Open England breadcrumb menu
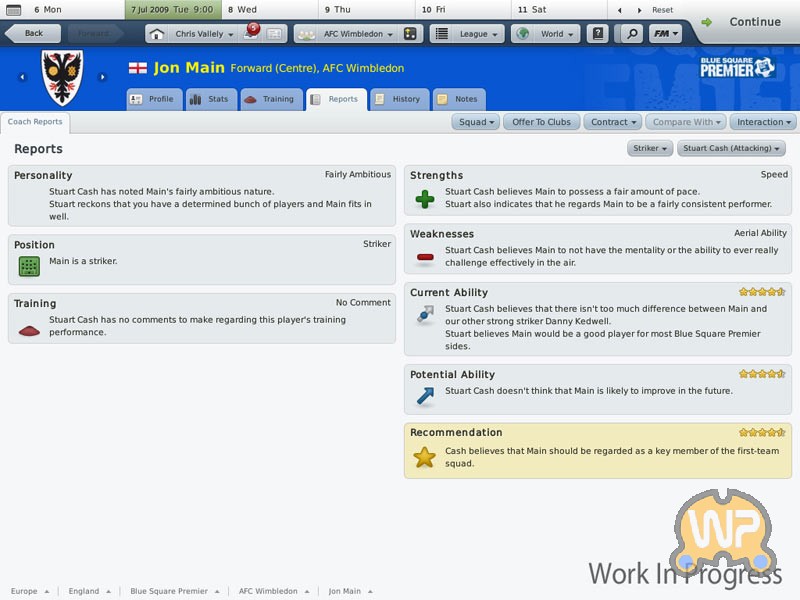 pos(89,591)
